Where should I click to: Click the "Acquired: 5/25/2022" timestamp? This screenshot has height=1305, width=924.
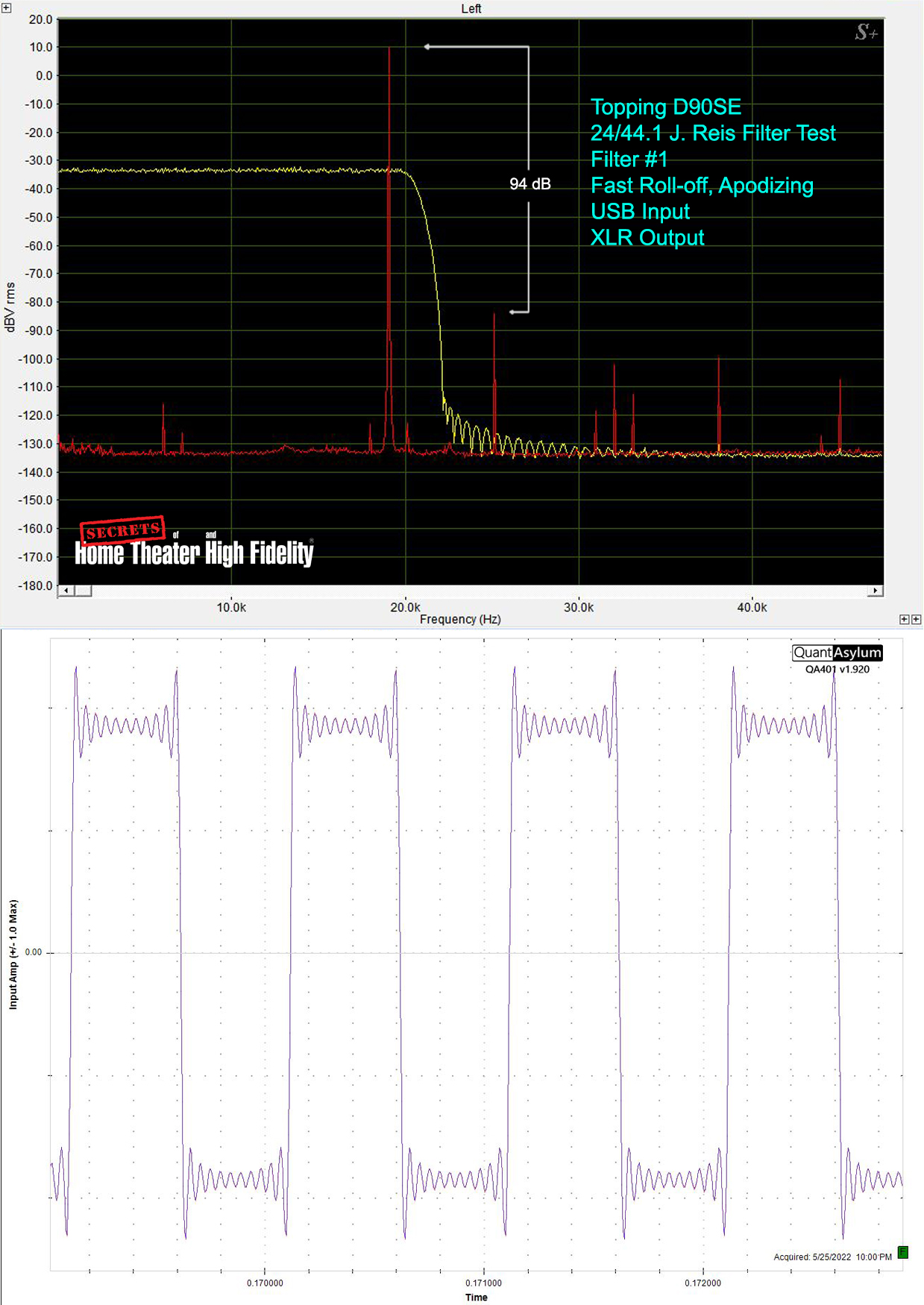(832, 1257)
